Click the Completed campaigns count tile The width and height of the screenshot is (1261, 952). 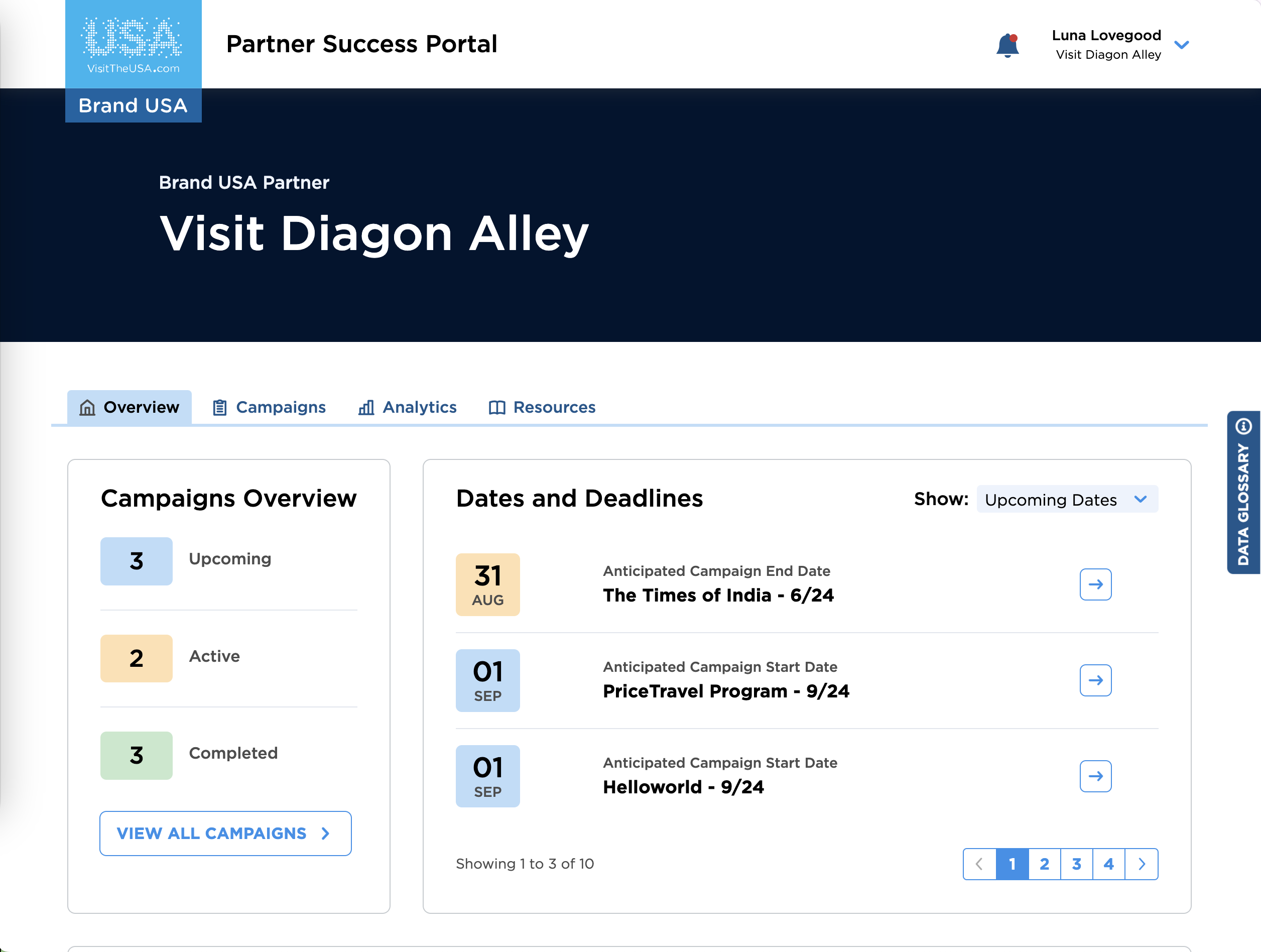tap(136, 755)
